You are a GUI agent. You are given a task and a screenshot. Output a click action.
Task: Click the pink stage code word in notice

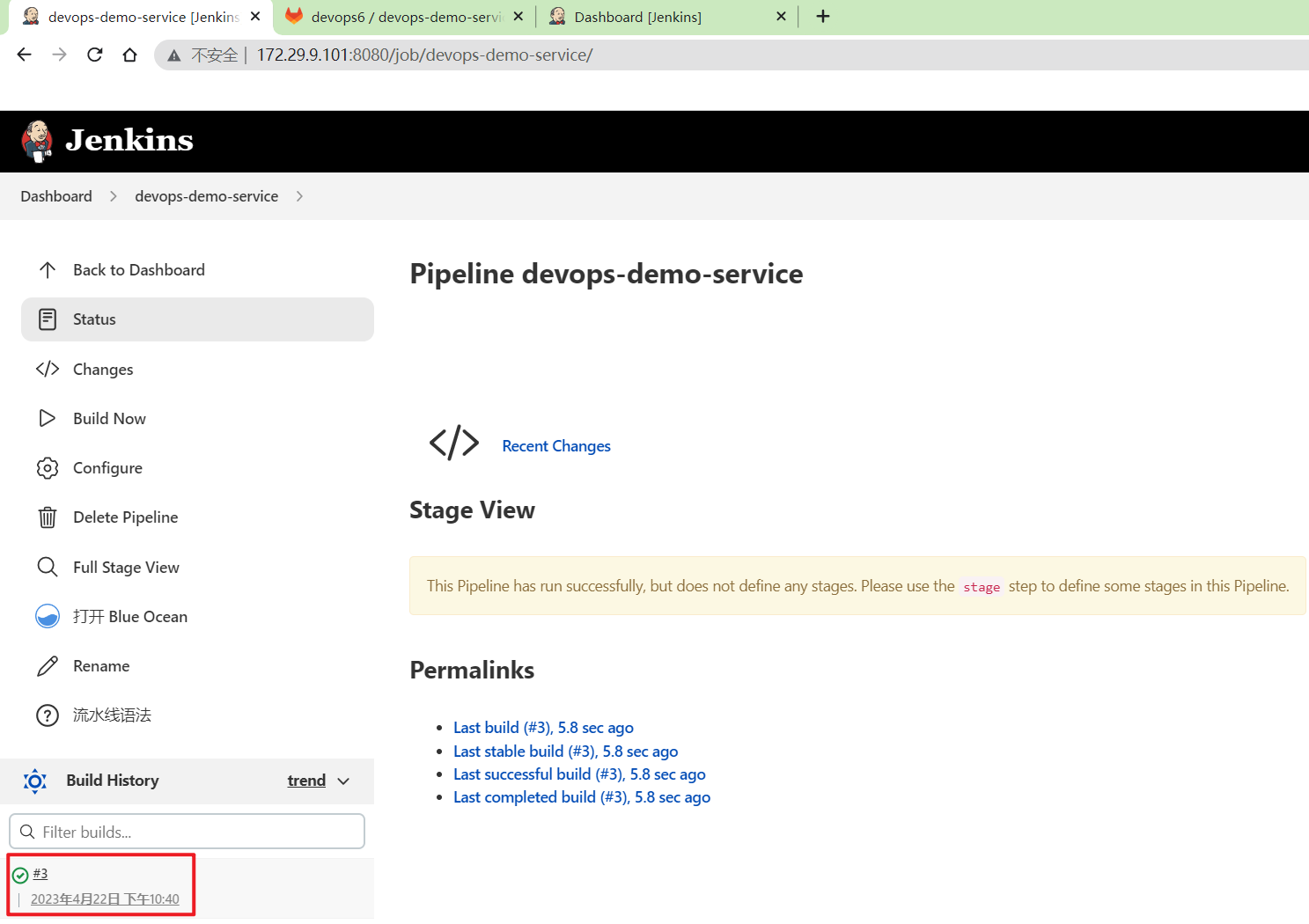982,587
